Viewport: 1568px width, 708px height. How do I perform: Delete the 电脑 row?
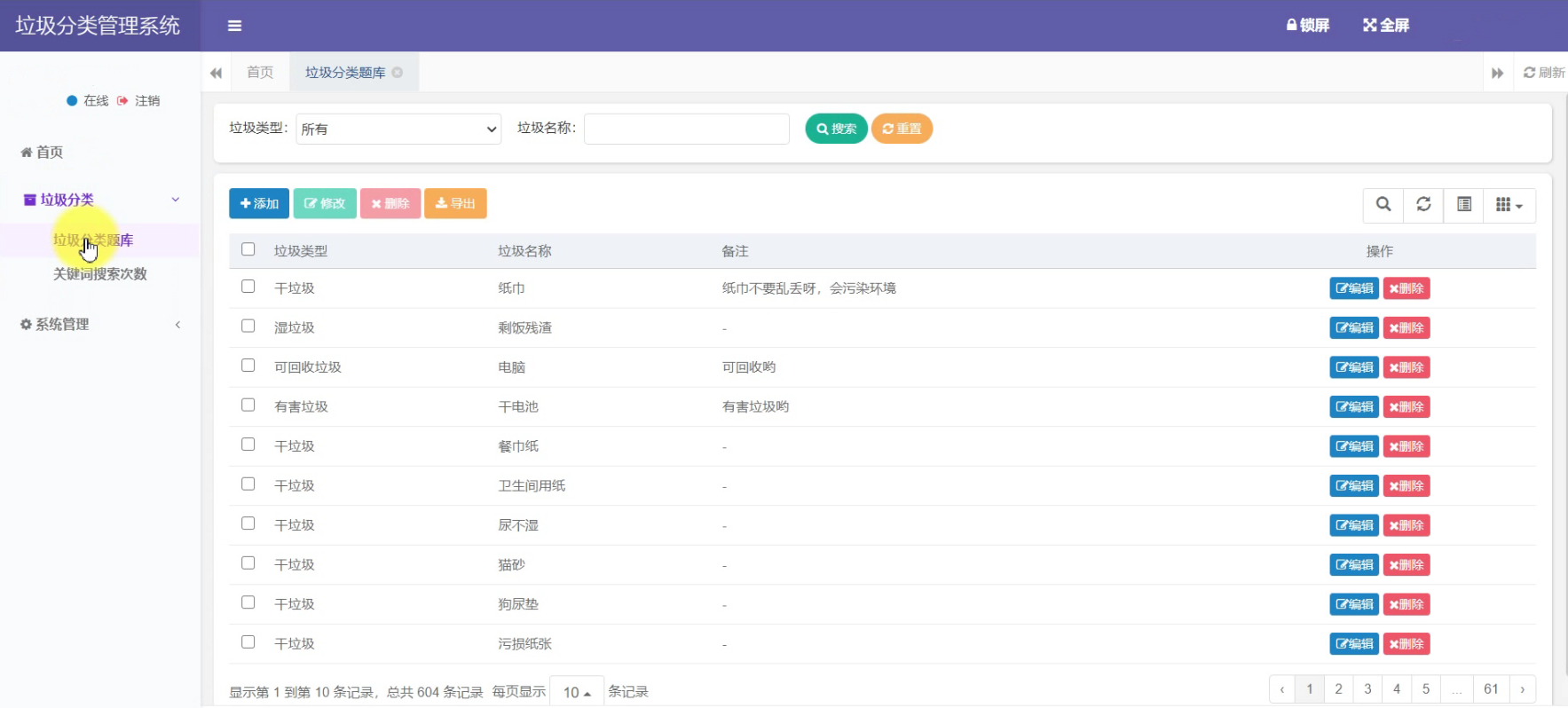click(1406, 367)
